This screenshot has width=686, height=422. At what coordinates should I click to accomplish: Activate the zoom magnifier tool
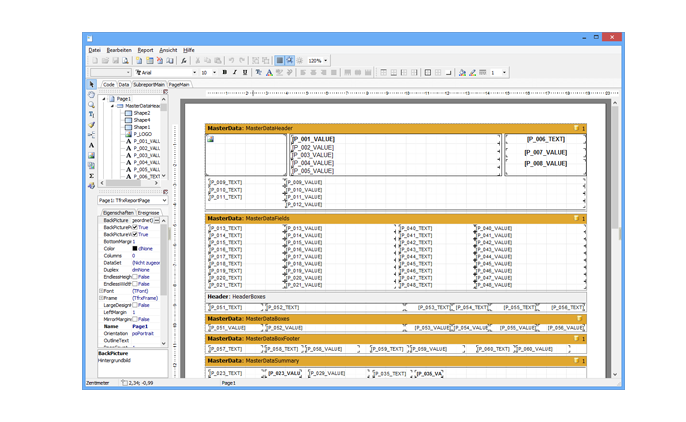point(91,105)
